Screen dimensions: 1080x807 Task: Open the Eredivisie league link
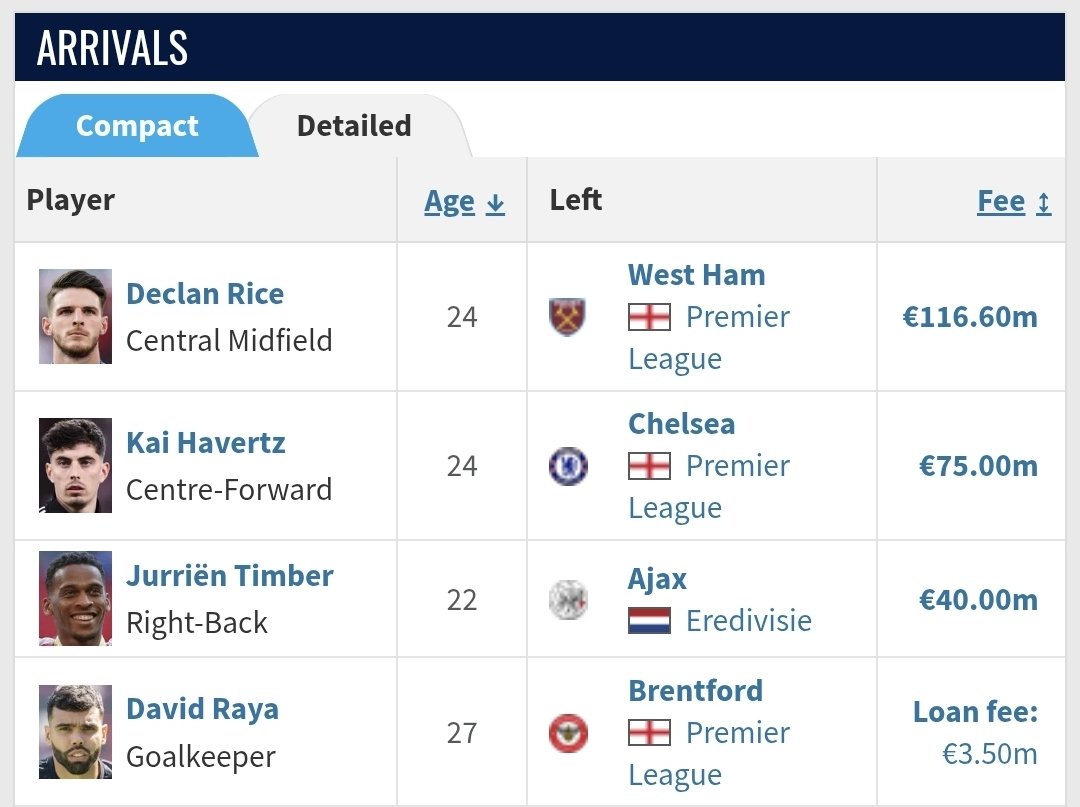pos(749,620)
